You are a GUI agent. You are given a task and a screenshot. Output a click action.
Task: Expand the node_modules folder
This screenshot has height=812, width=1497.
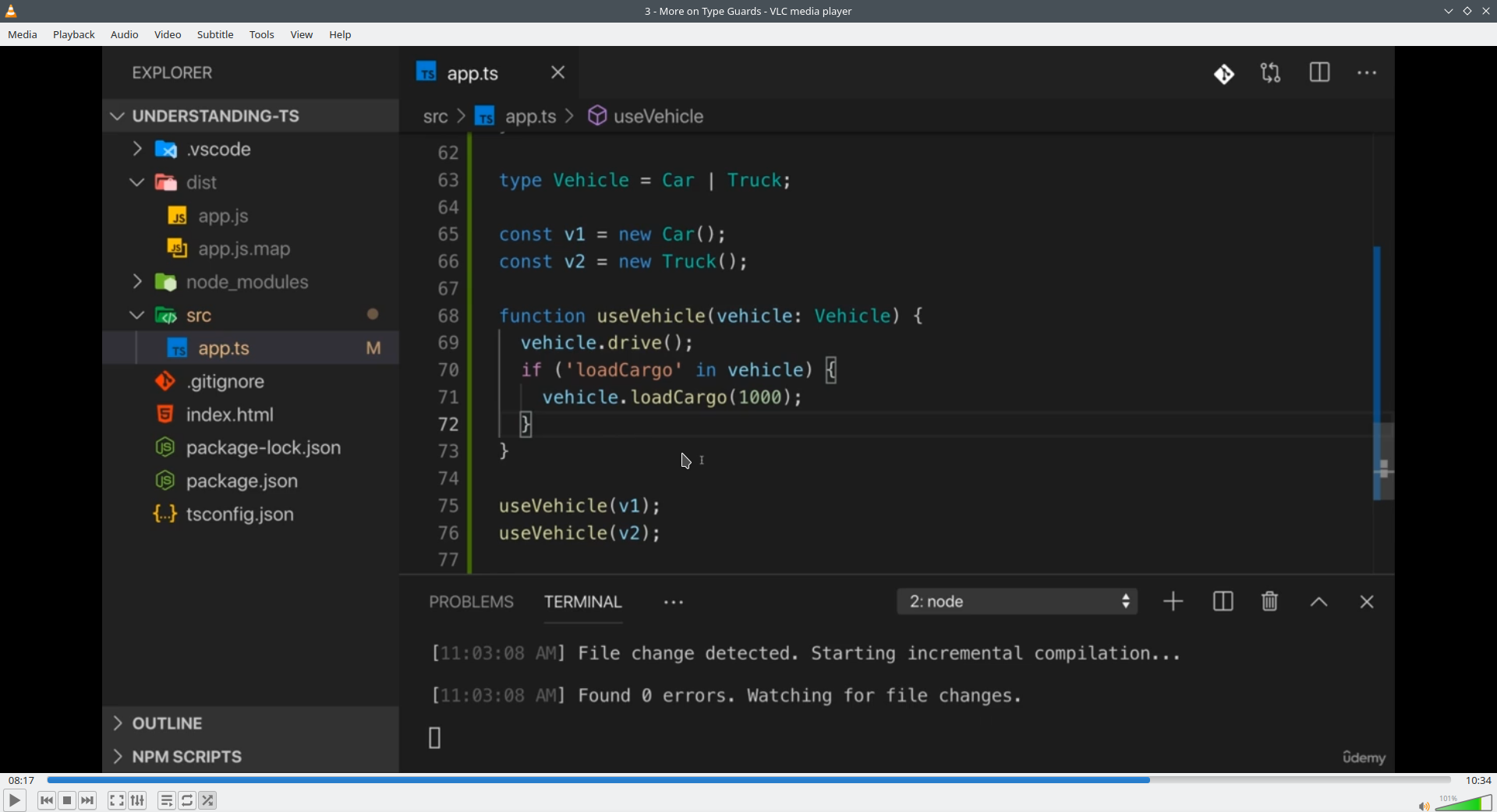pos(137,281)
